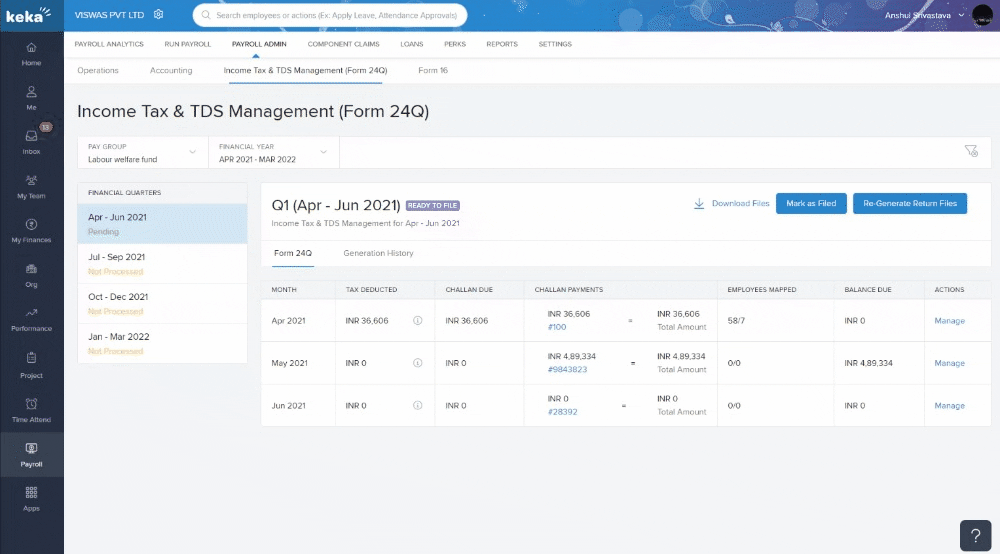Open the Apps grid icon

coord(32,492)
